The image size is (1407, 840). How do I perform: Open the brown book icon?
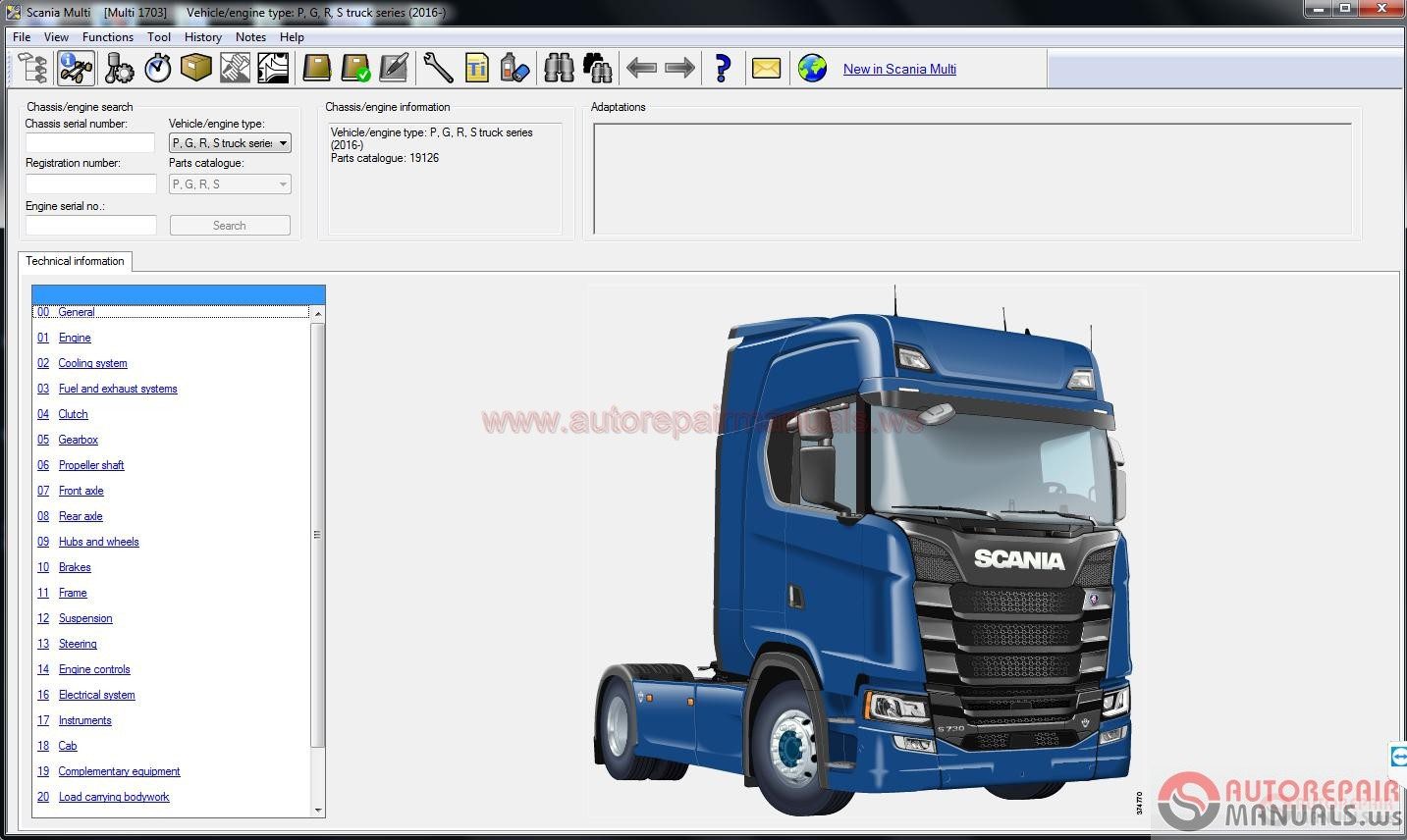[x=317, y=69]
